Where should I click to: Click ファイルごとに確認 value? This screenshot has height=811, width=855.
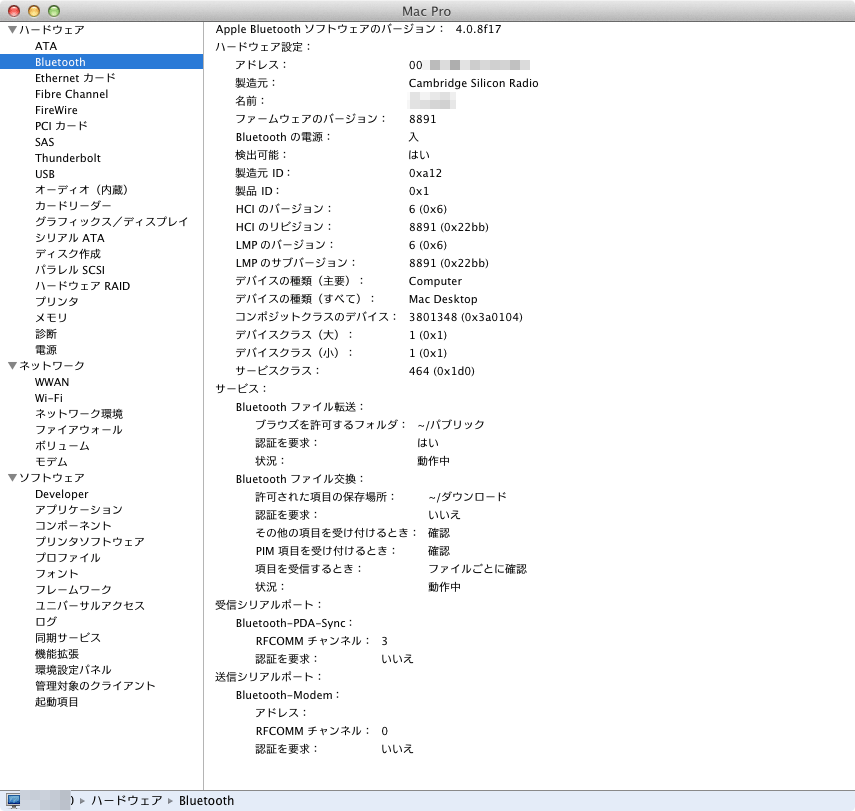tap(477, 569)
